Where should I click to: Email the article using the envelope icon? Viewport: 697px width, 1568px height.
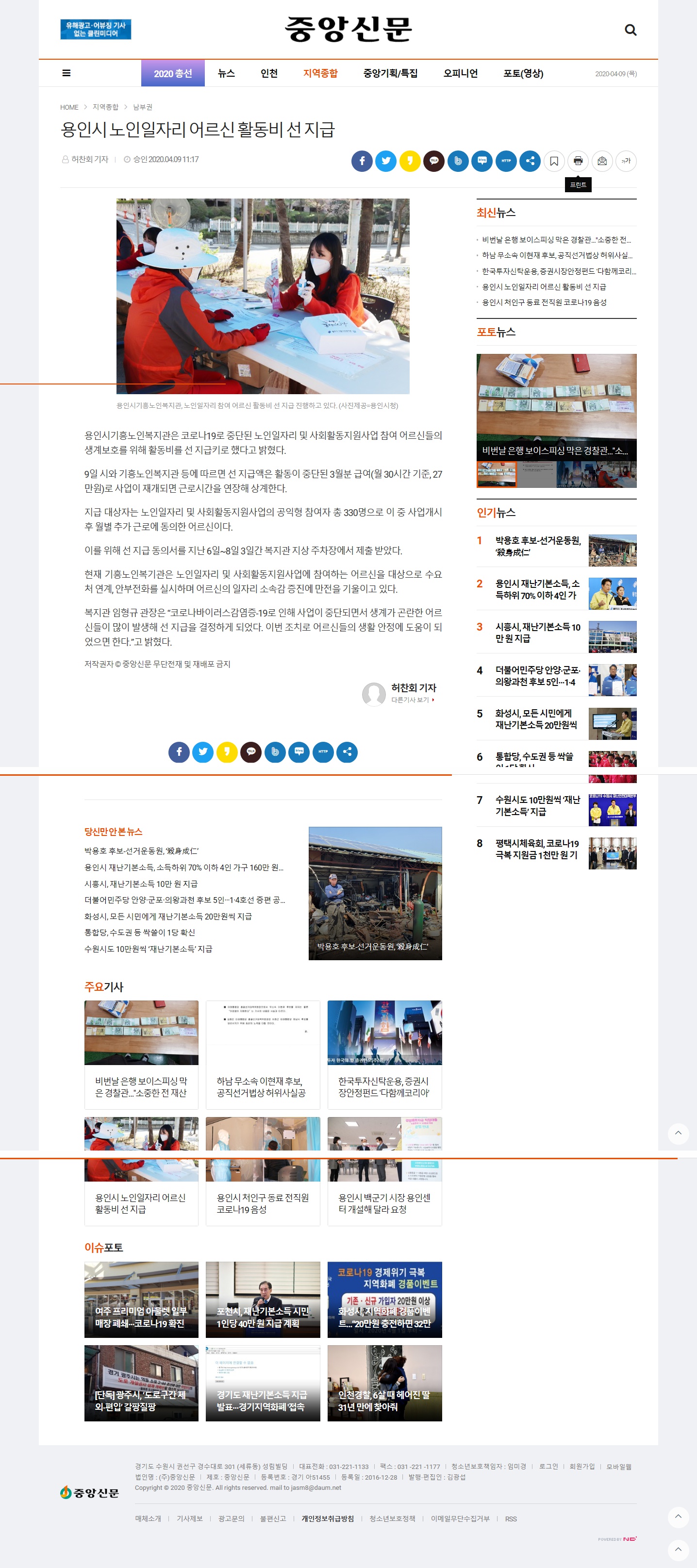pos(601,161)
